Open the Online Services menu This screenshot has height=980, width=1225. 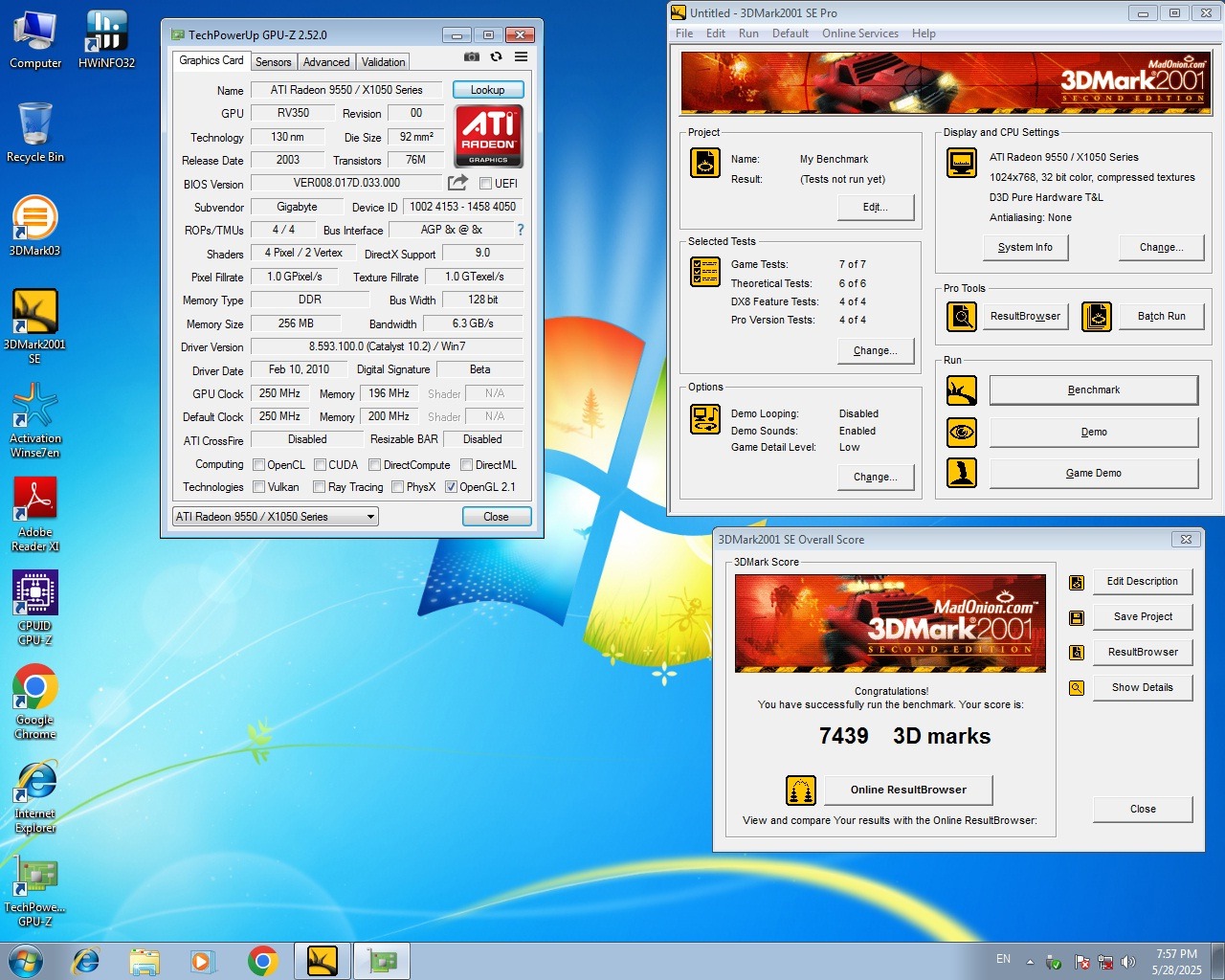pos(859,33)
